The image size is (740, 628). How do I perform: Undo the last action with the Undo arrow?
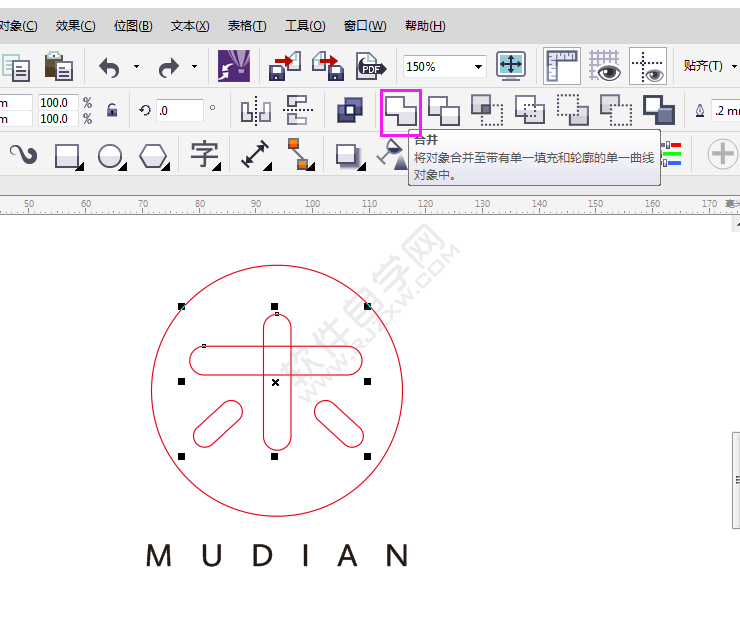[x=109, y=67]
